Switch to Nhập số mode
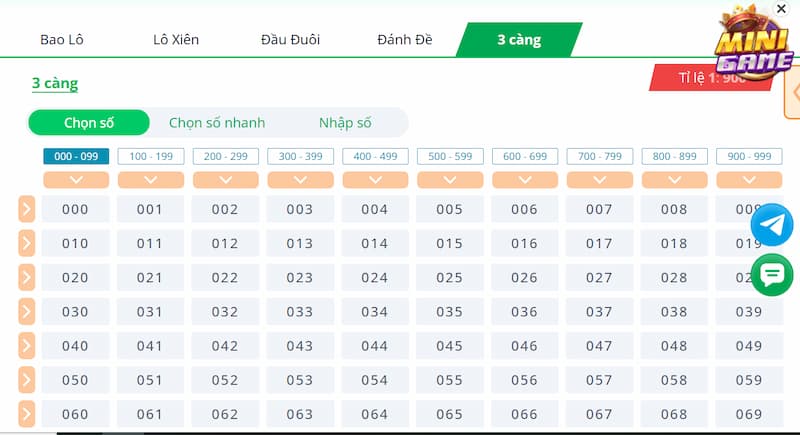The height and width of the screenshot is (435, 800). [x=345, y=123]
